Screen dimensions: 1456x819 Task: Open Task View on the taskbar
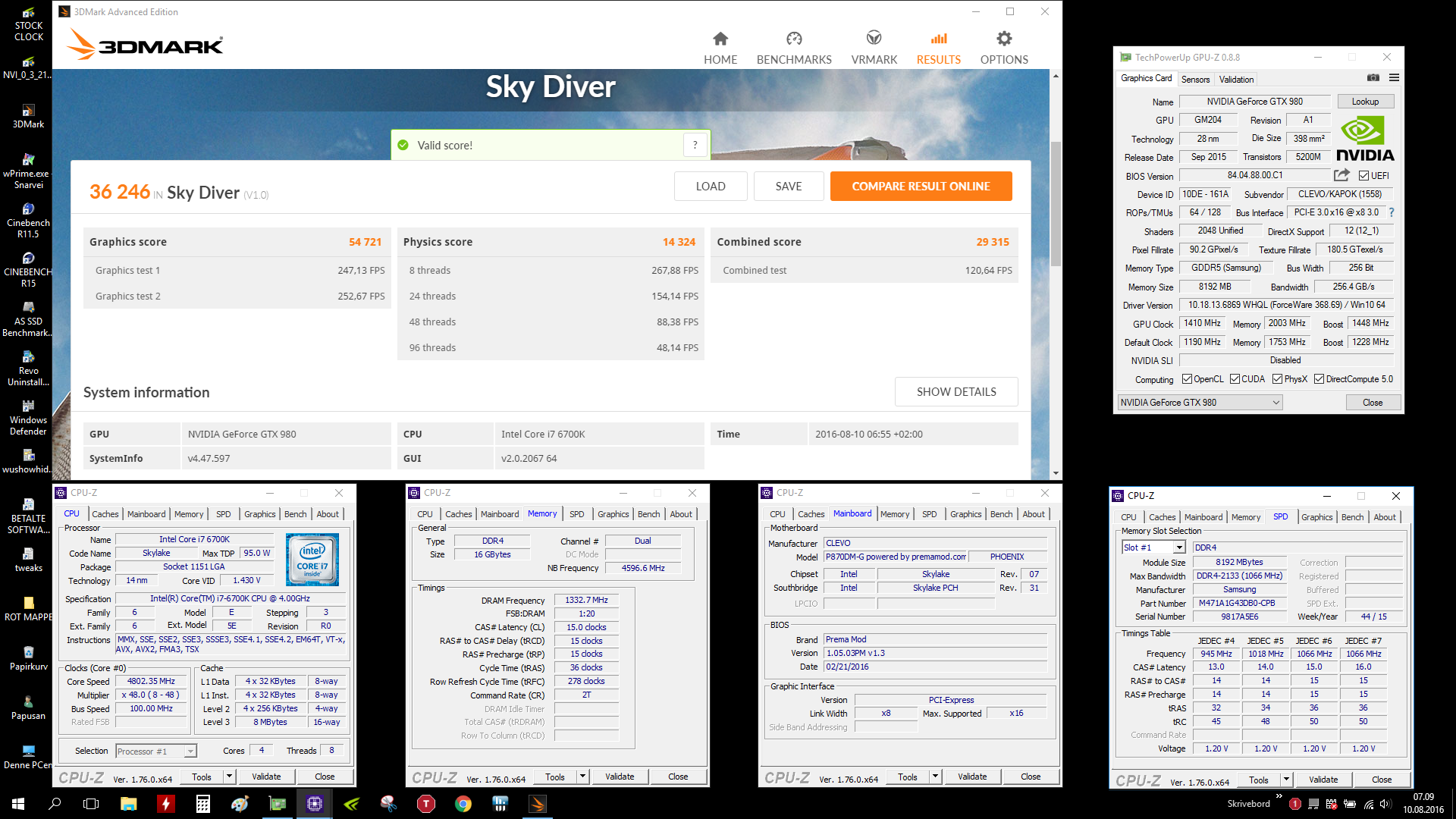[x=91, y=804]
